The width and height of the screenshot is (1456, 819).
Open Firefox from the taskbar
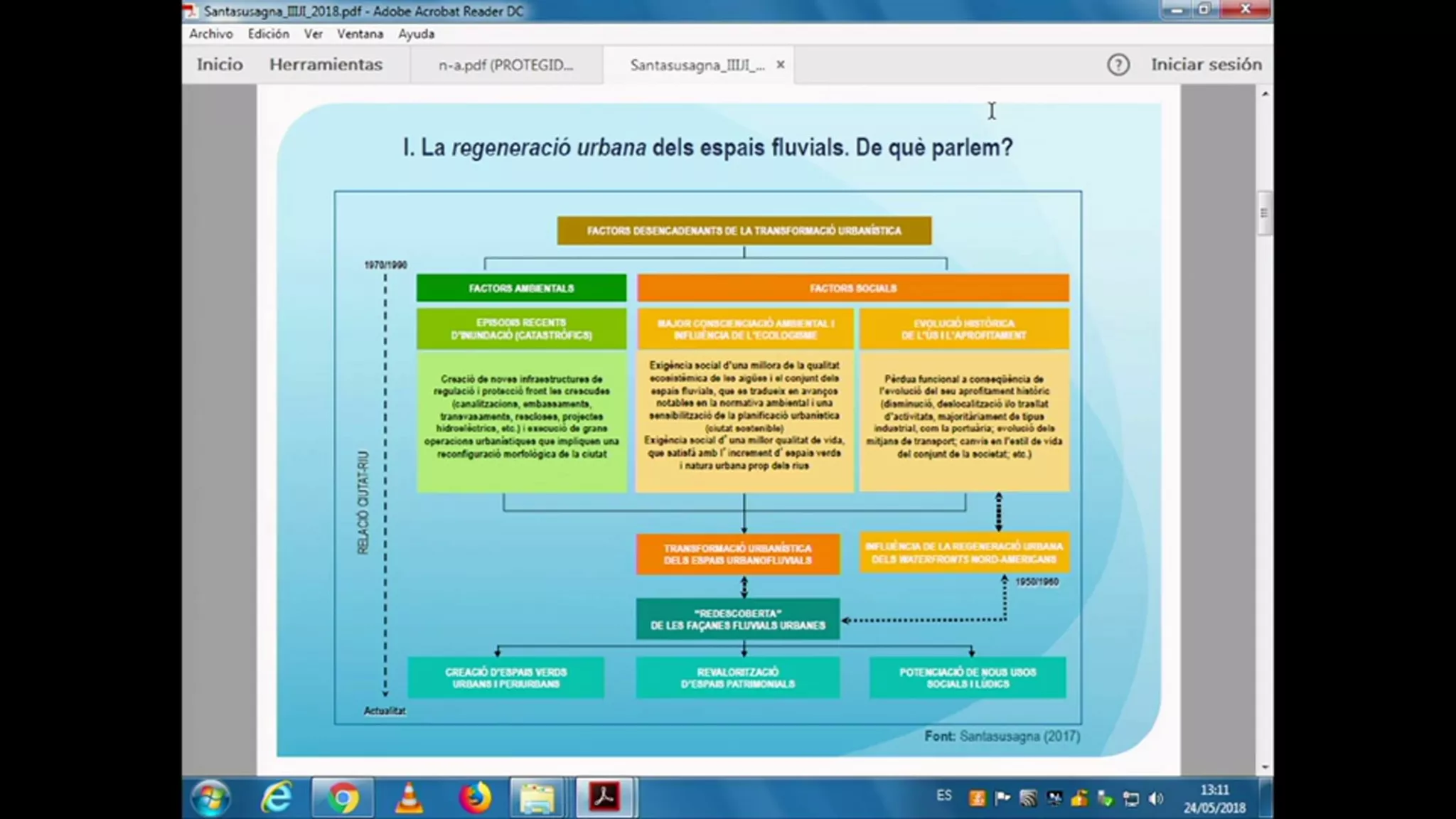(x=475, y=798)
